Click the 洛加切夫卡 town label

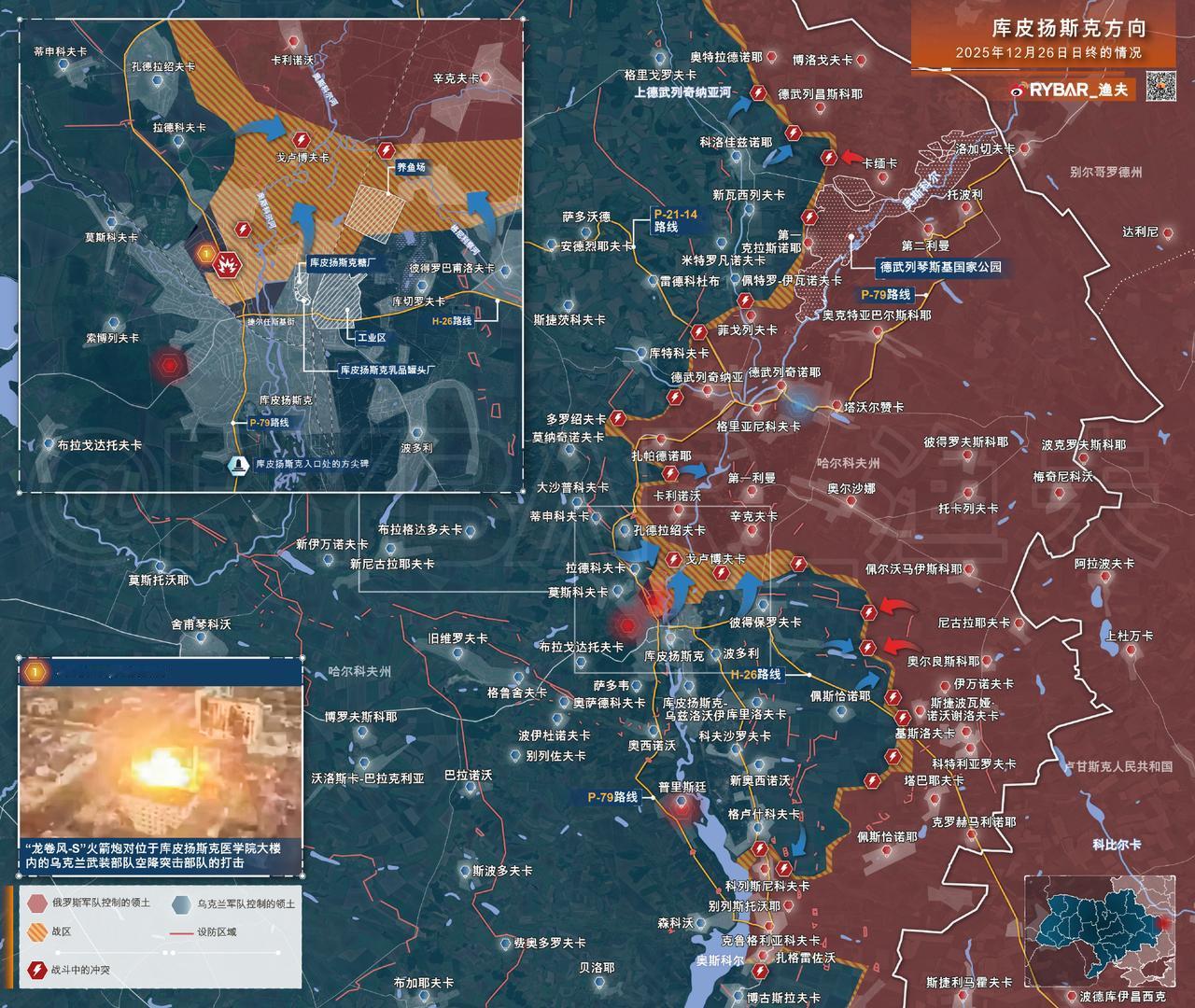click(984, 148)
